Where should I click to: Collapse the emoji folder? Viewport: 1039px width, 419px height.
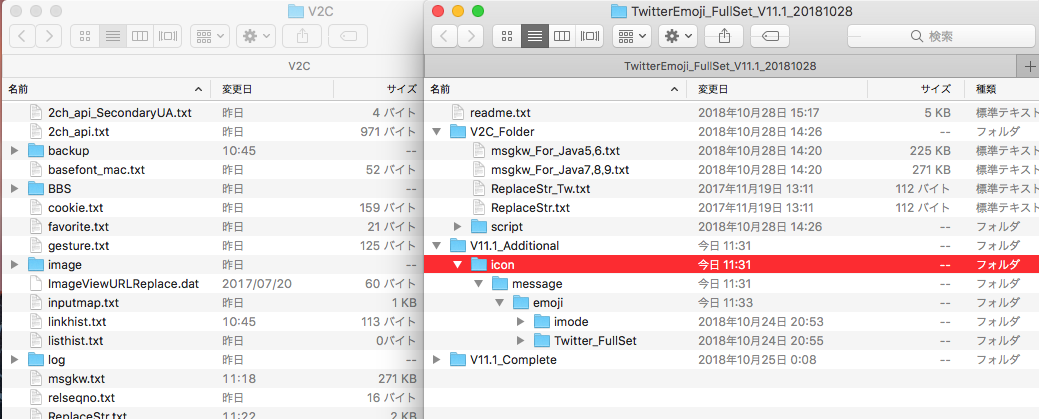coord(500,303)
